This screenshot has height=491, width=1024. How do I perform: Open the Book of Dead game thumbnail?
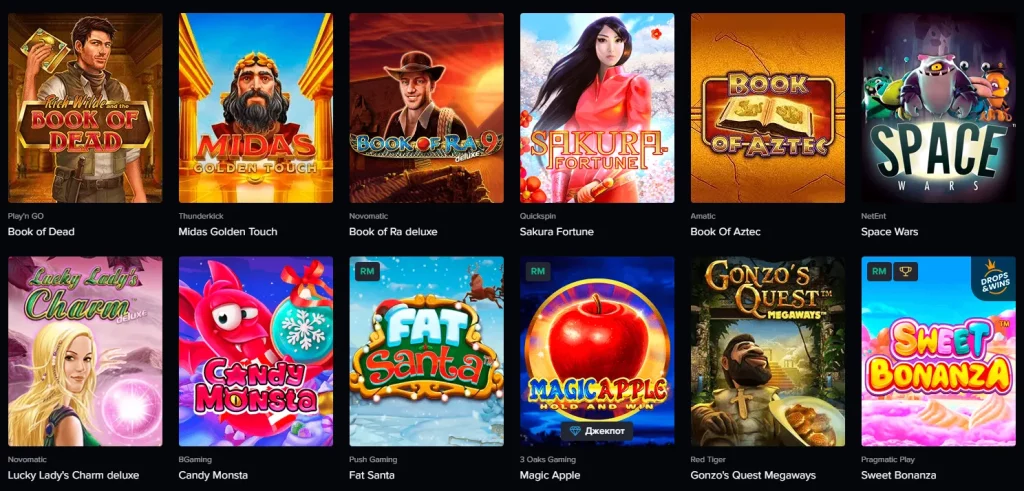coord(85,108)
